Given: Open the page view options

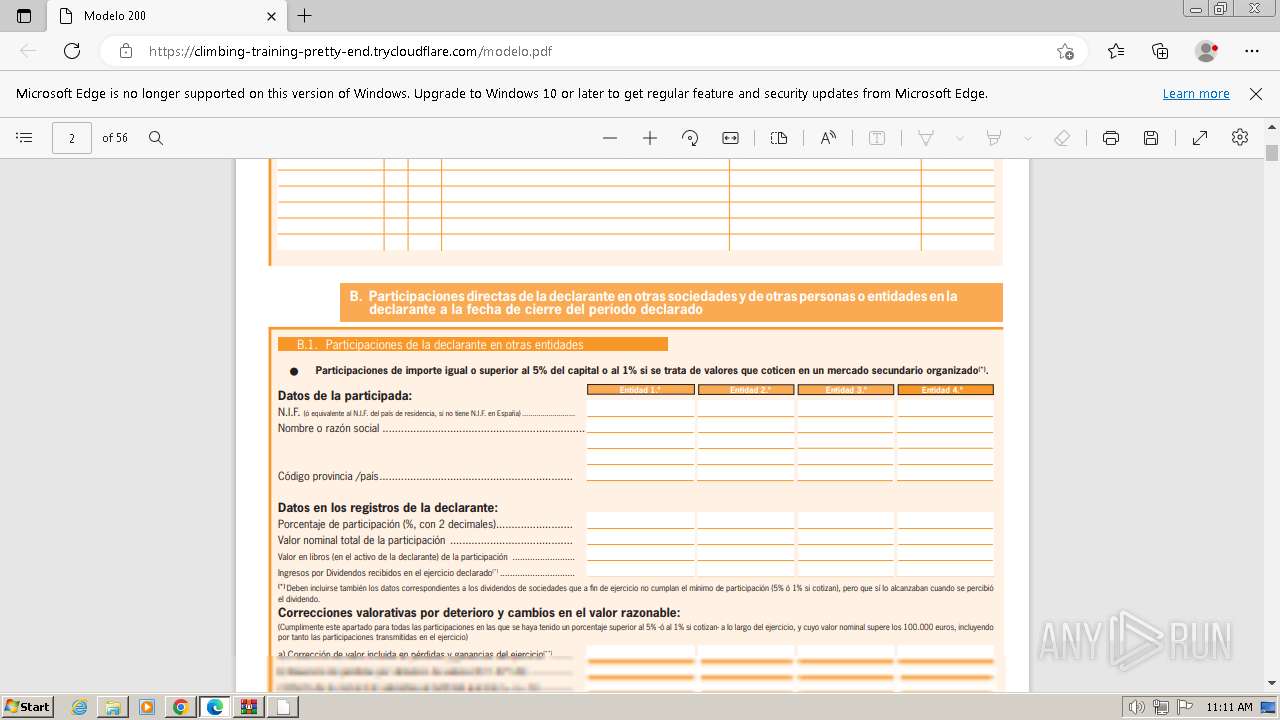Looking at the screenshot, I should pyautogui.click(x=779, y=138).
